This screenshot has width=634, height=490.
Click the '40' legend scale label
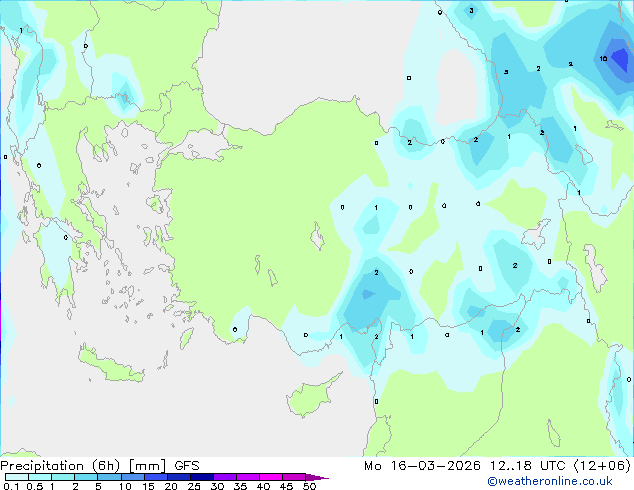pyautogui.click(x=263, y=486)
